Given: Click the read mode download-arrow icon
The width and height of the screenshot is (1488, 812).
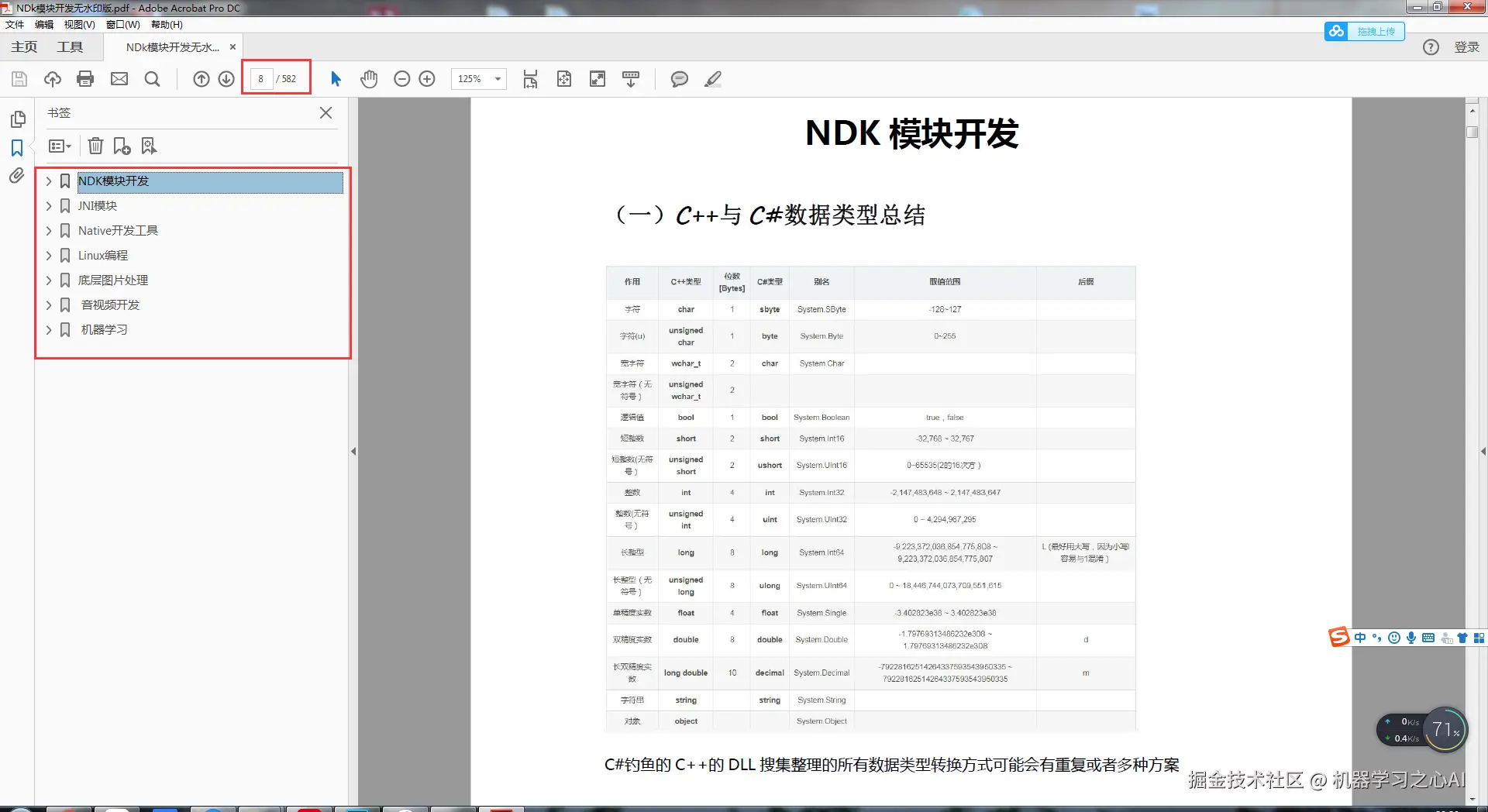Looking at the screenshot, I should coord(631,79).
